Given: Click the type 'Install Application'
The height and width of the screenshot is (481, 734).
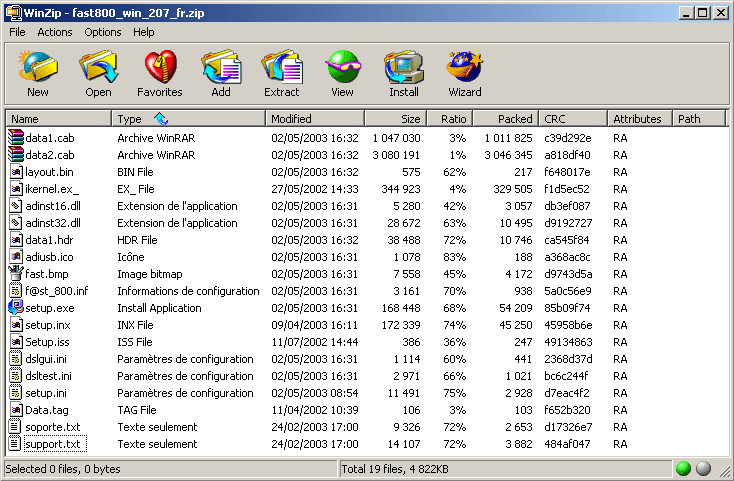Looking at the screenshot, I should 159,308.
